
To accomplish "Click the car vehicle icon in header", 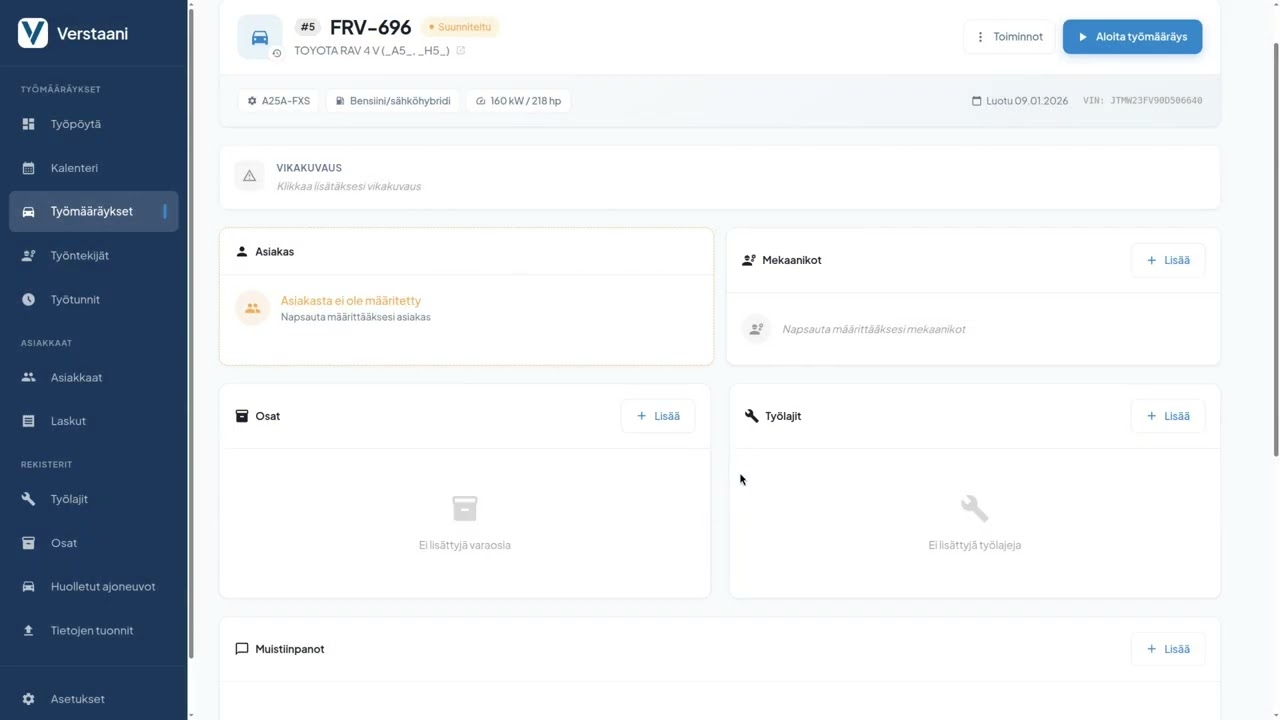I will (x=260, y=37).
